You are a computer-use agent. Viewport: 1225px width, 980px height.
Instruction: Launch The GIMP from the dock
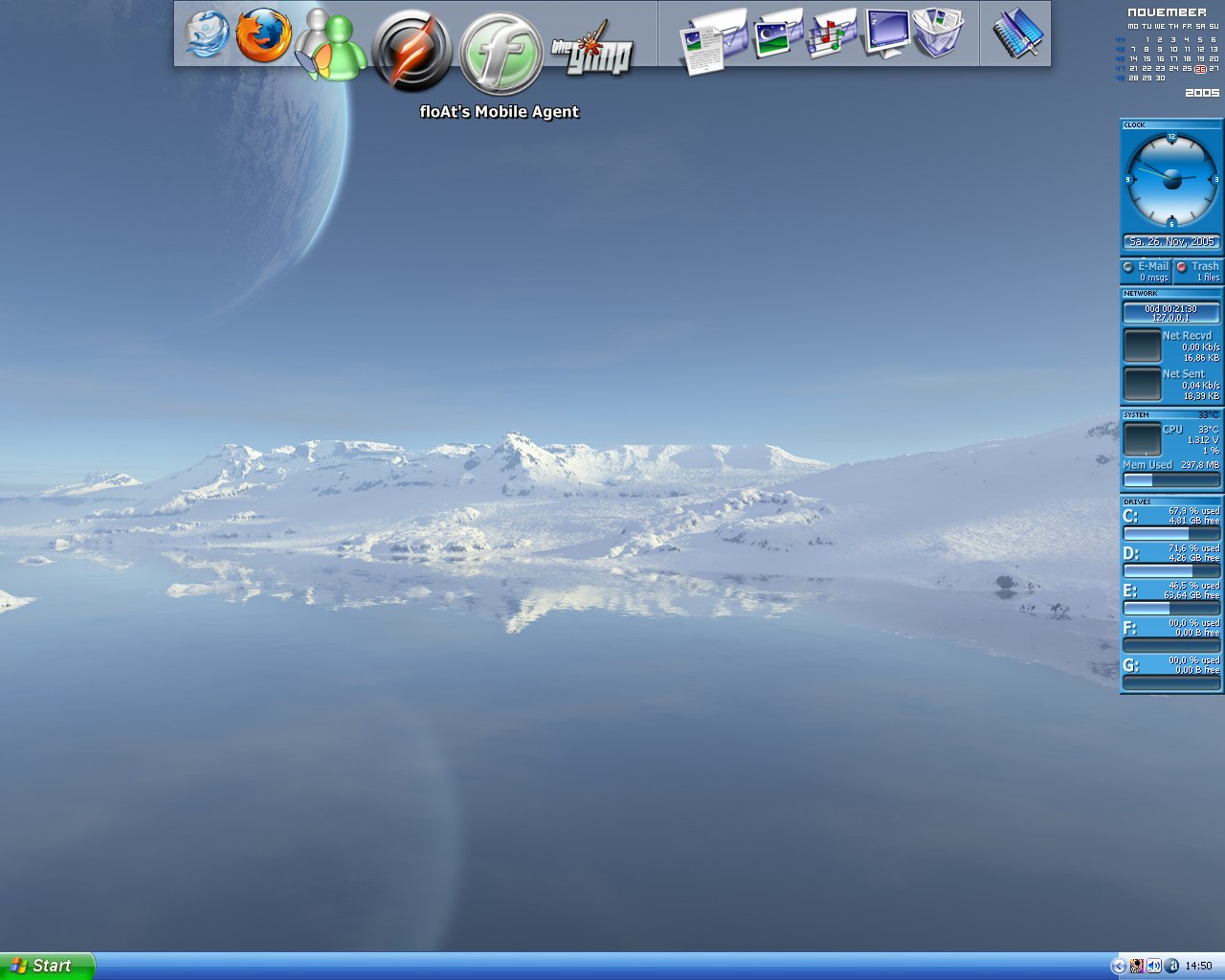coord(592,50)
